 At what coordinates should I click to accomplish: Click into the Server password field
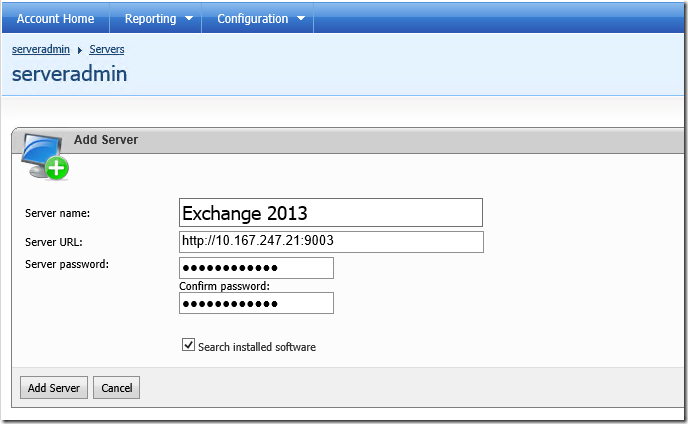coord(256,268)
